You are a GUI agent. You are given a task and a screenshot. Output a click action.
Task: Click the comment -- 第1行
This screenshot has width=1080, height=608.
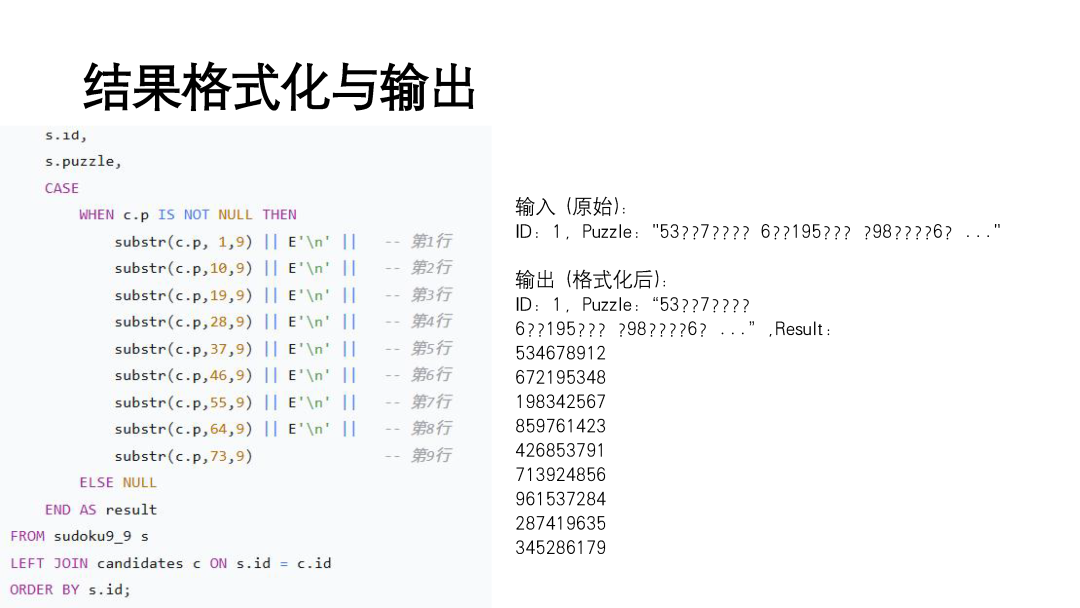click(x=418, y=241)
